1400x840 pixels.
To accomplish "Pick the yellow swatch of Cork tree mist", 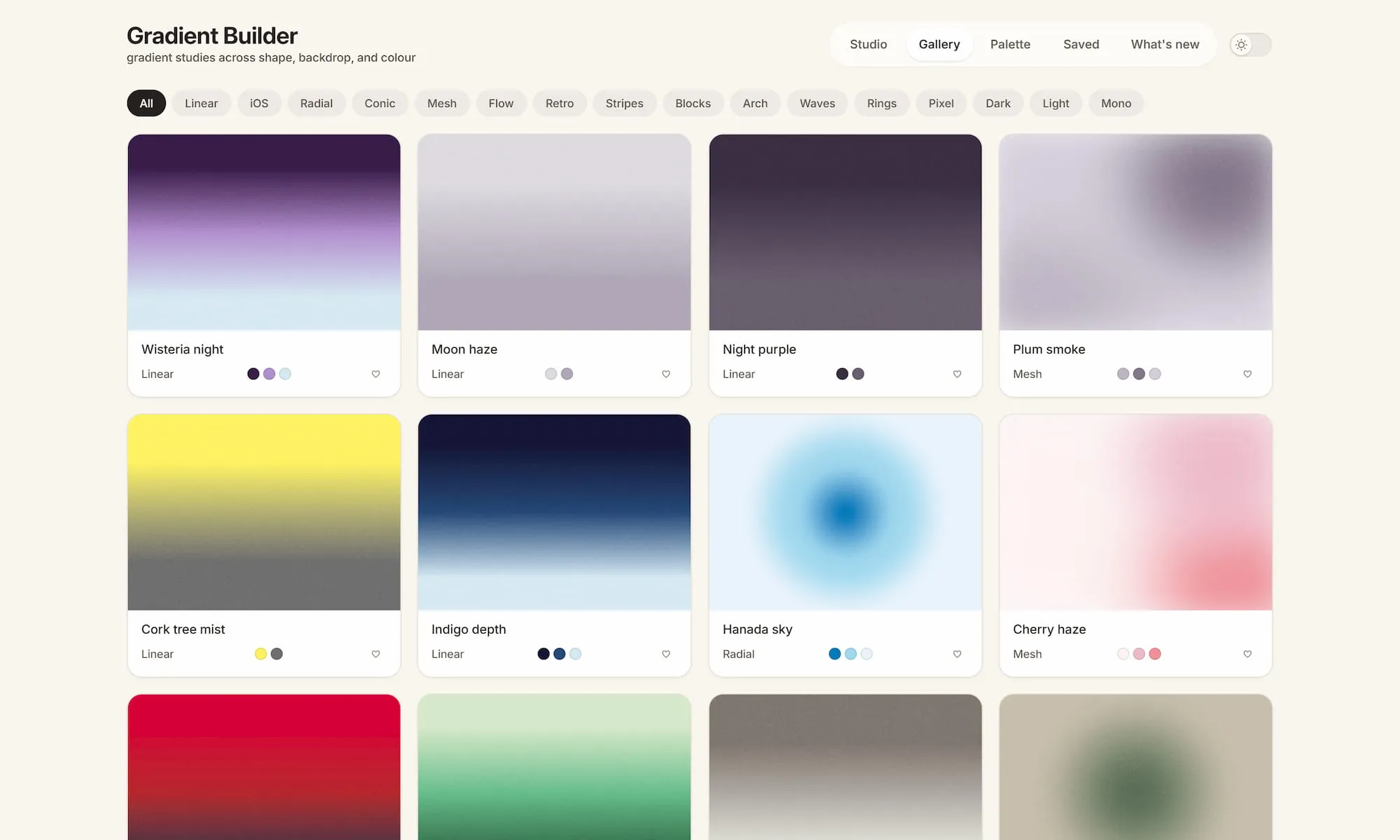I will pos(261,654).
